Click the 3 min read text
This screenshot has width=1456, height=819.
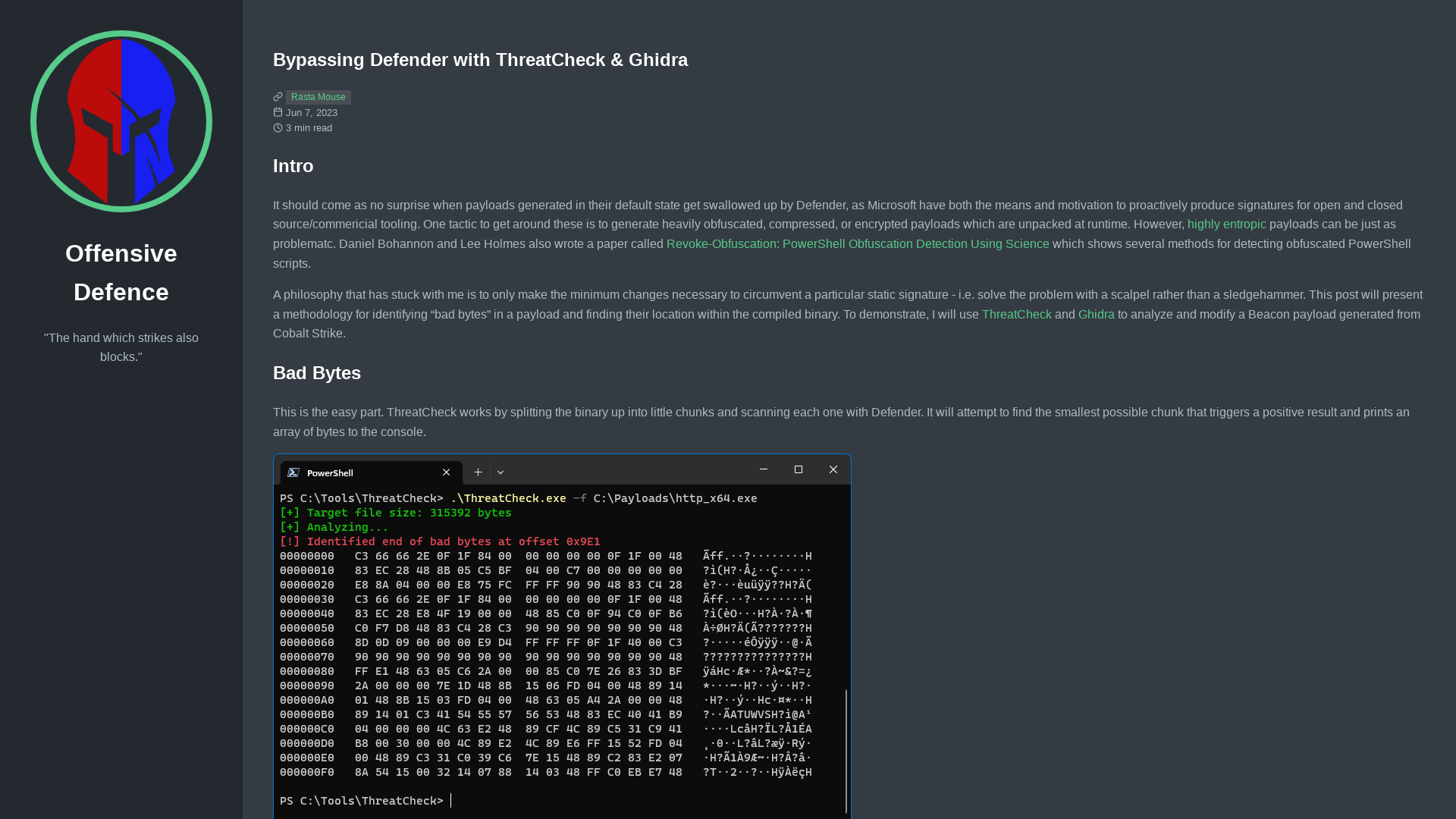click(309, 128)
